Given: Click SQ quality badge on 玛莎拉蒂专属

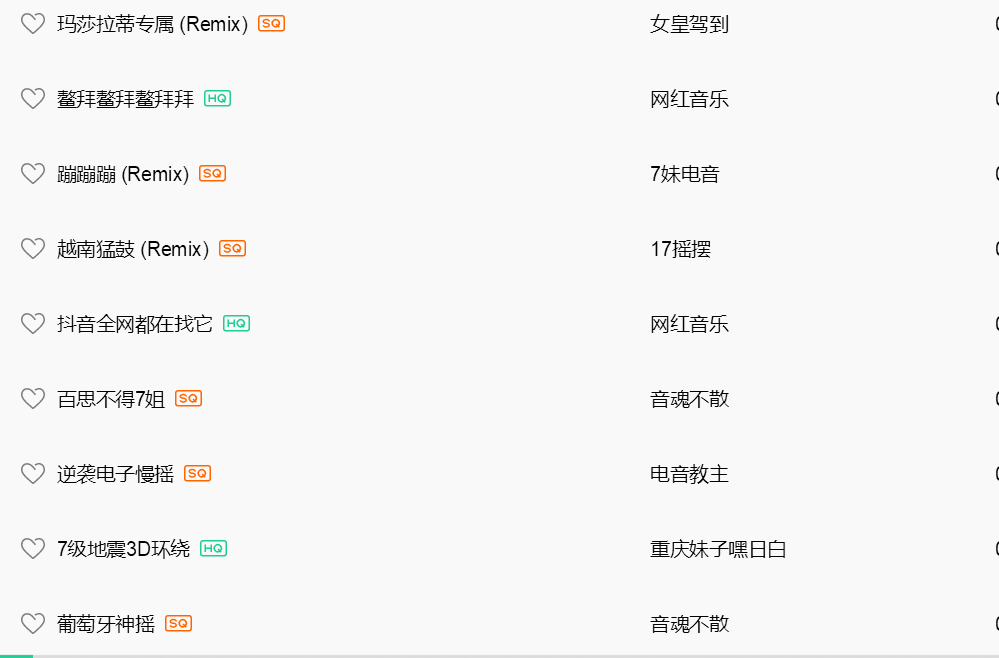Looking at the screenshot, I should click(271, 23).
